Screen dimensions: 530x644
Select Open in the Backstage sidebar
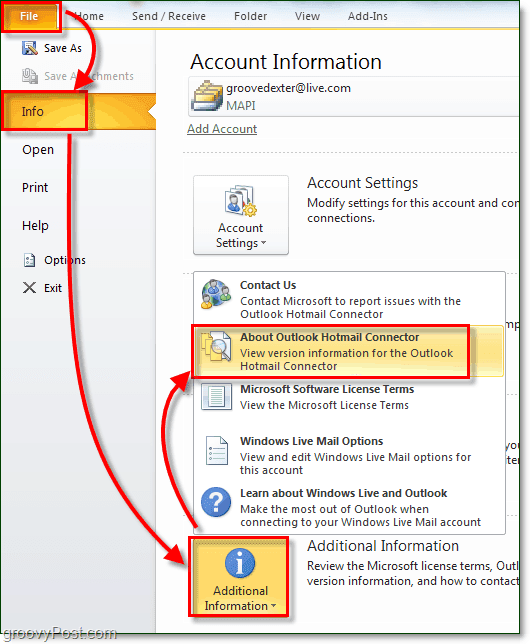[x=38, y=150]
